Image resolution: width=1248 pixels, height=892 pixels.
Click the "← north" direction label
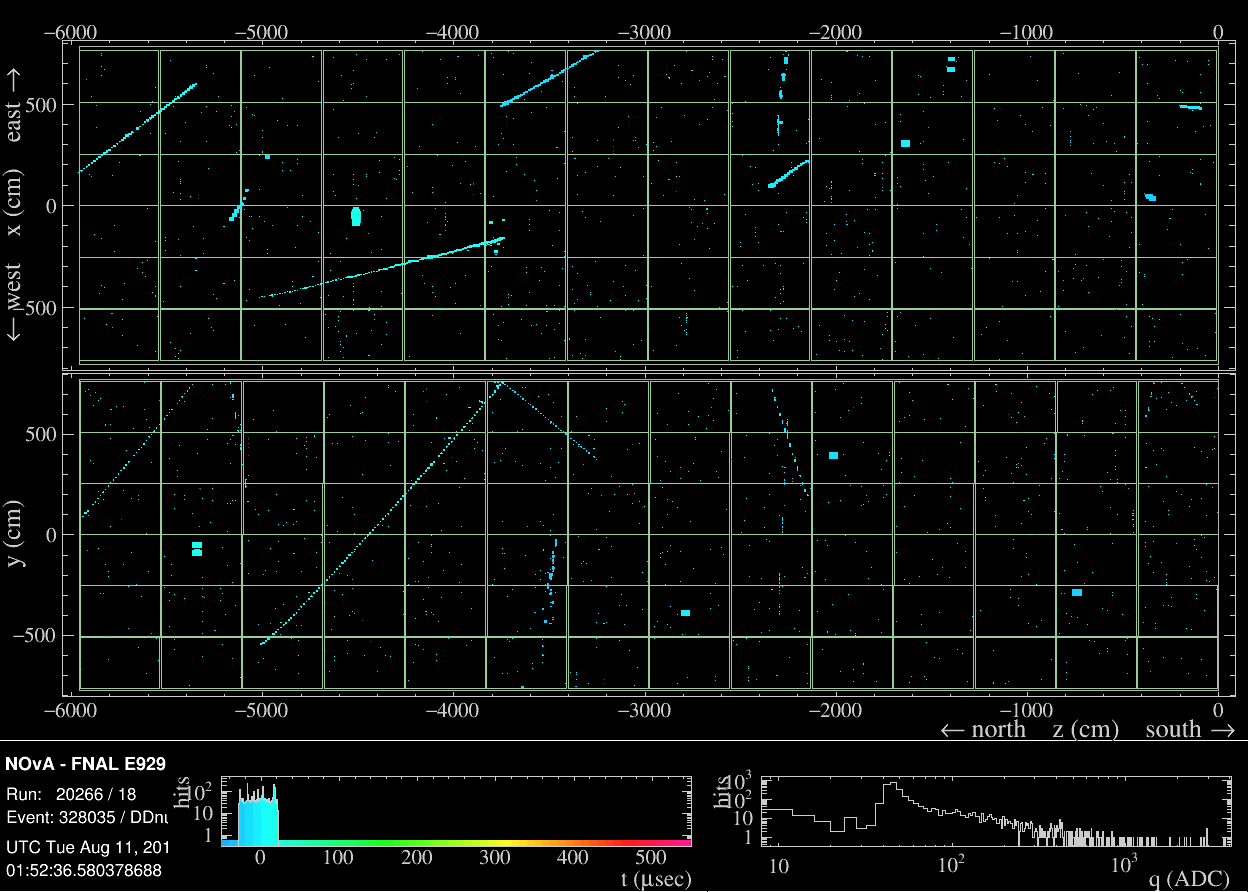(983, 729)
